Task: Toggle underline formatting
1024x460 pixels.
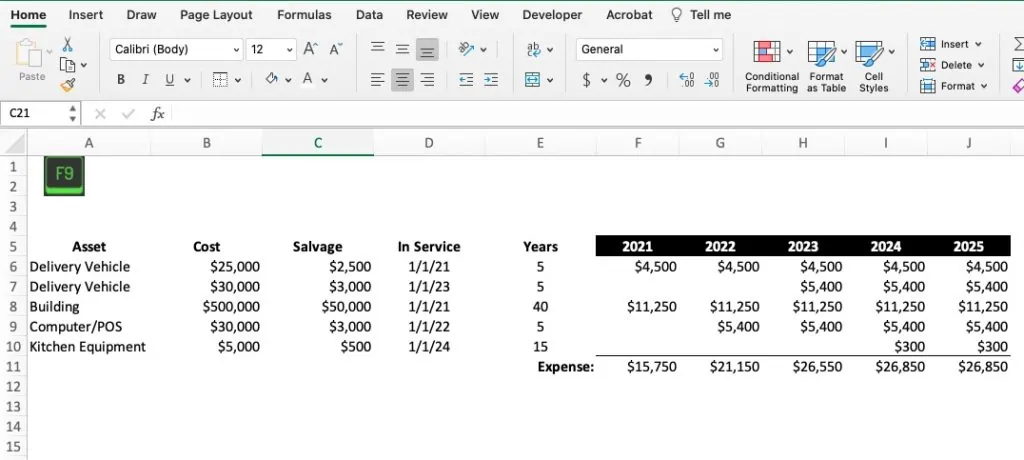Action: [x=170, y=80]
